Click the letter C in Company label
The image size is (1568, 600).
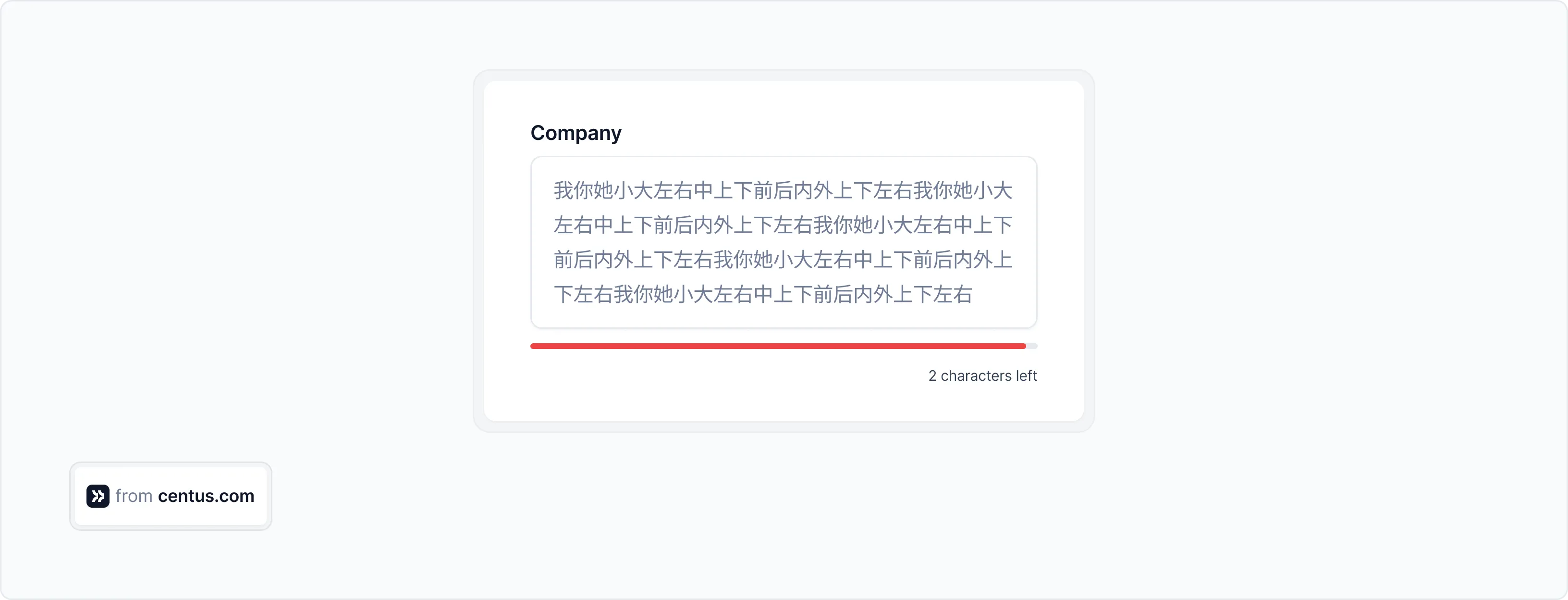point(538,133)
